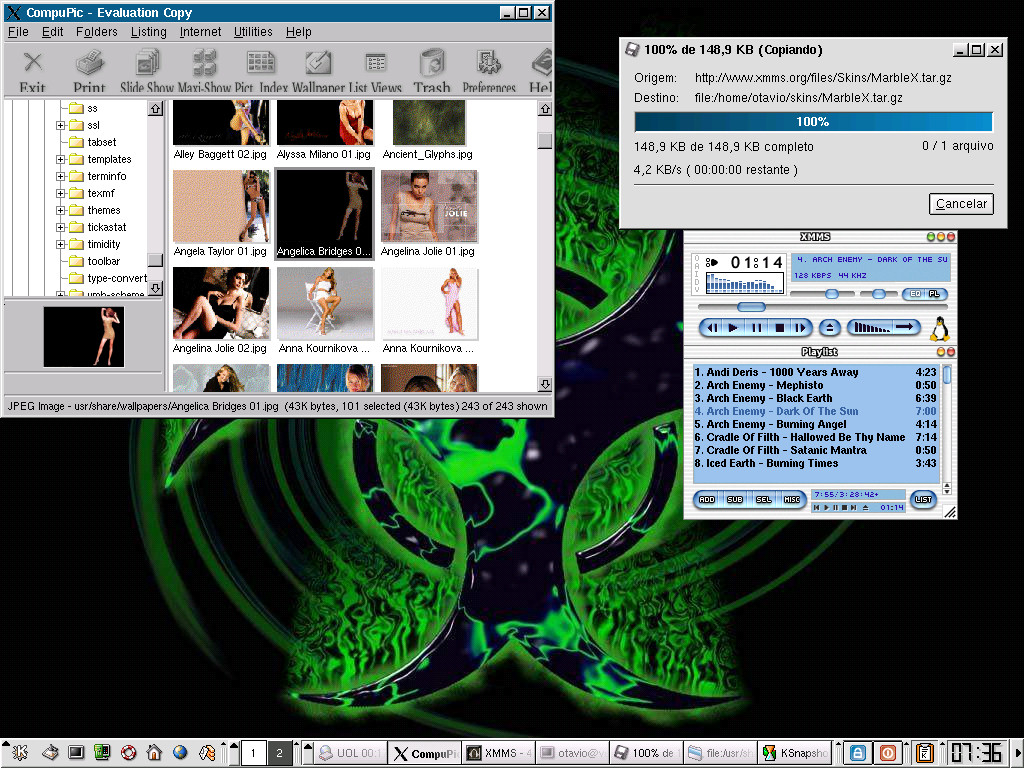Click the playlist SUB button

pyautogui.click(x=735, y=500)
